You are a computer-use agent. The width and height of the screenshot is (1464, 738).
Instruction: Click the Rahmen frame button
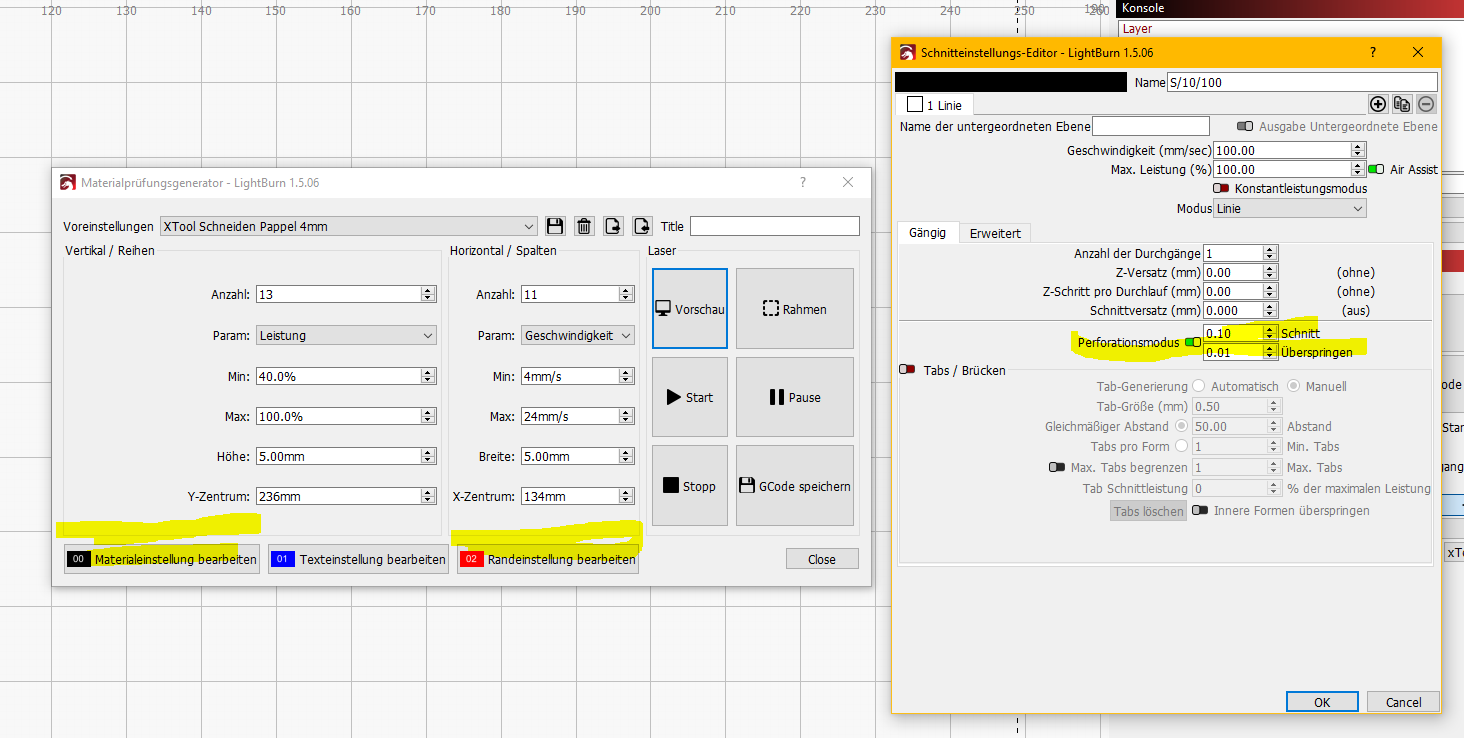coord(795,309)
